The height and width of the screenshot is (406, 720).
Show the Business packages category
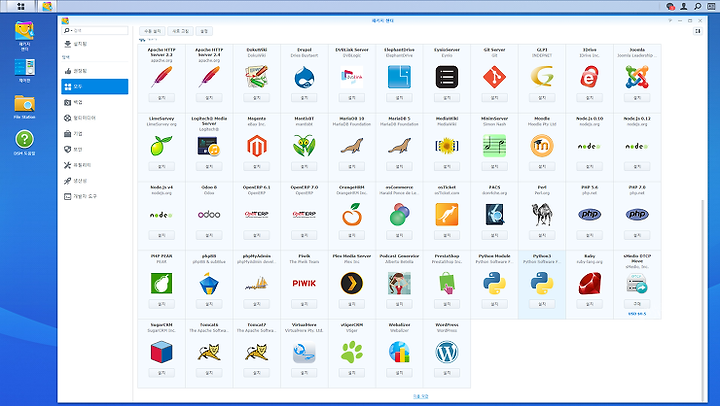(95, 134)
